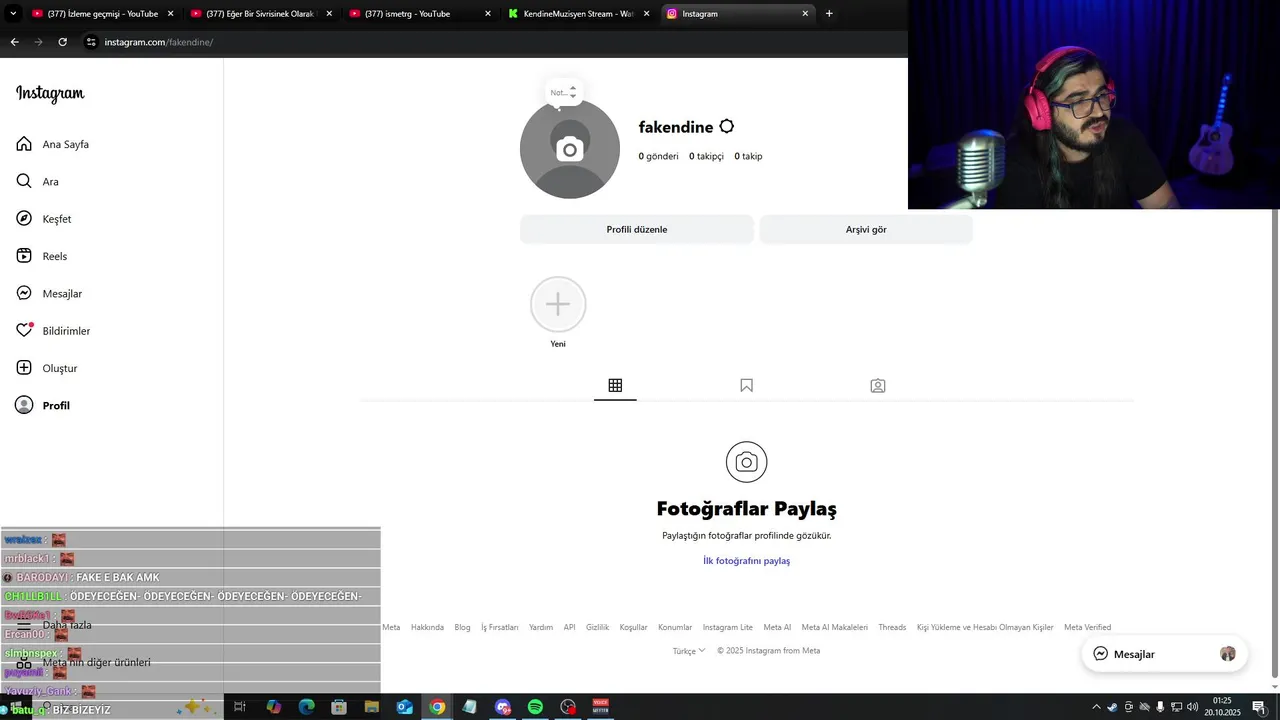
Task: Open settings gear icon next to fakendine
Action: coord(727,127)
